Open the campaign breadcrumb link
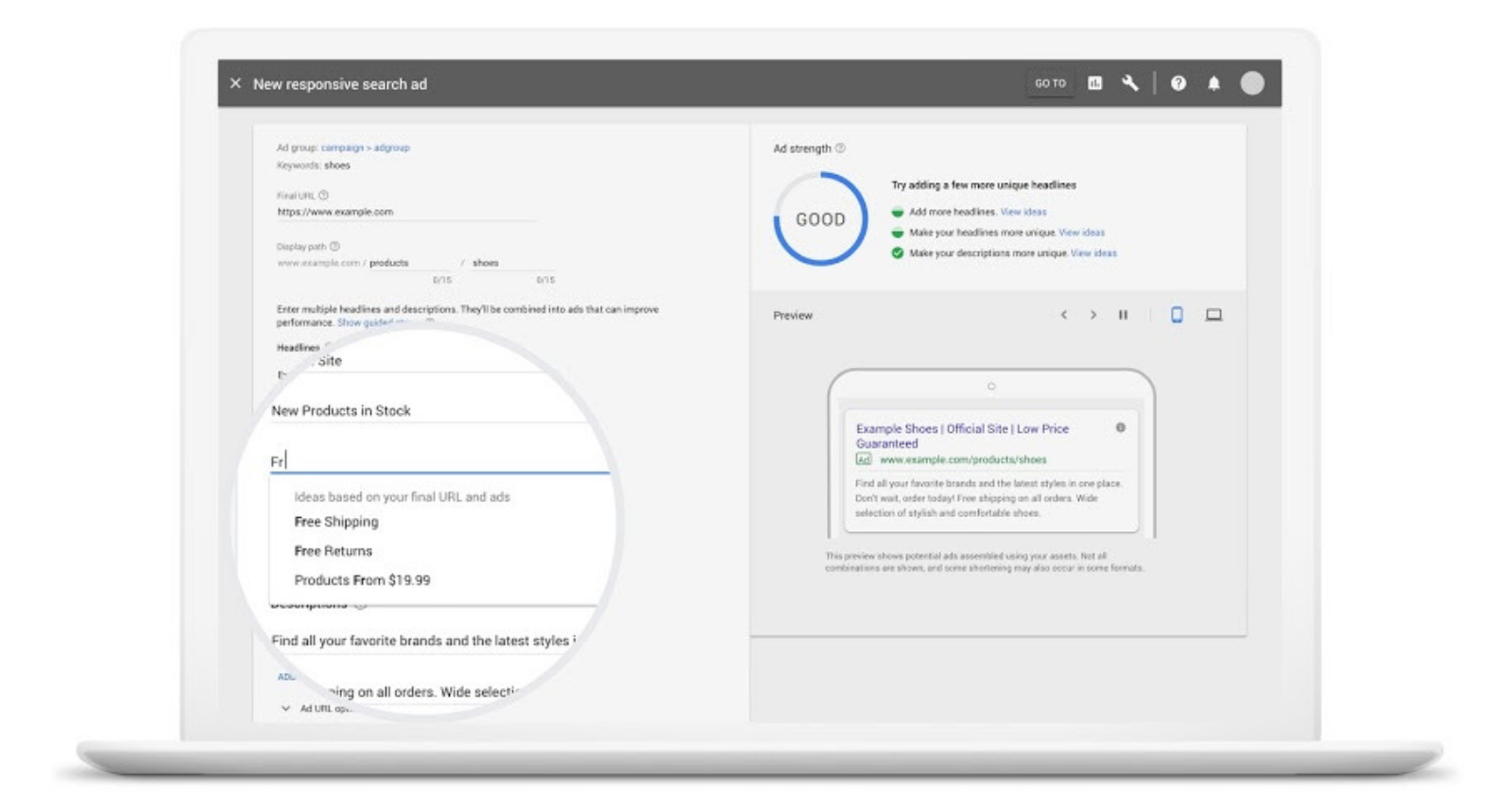 (342, 147)
